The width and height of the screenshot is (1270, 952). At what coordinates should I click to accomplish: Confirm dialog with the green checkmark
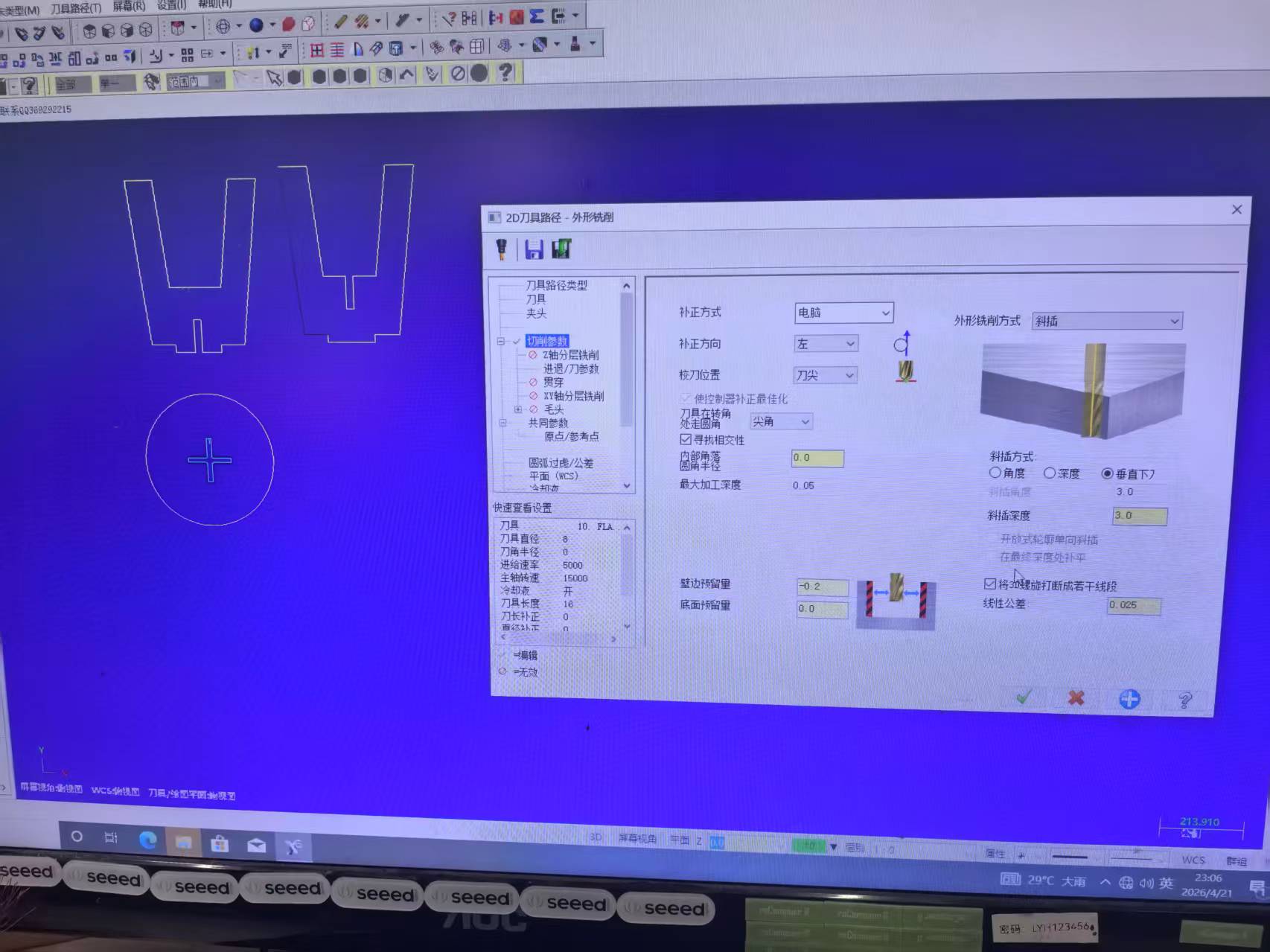(x=1024, y=697)
